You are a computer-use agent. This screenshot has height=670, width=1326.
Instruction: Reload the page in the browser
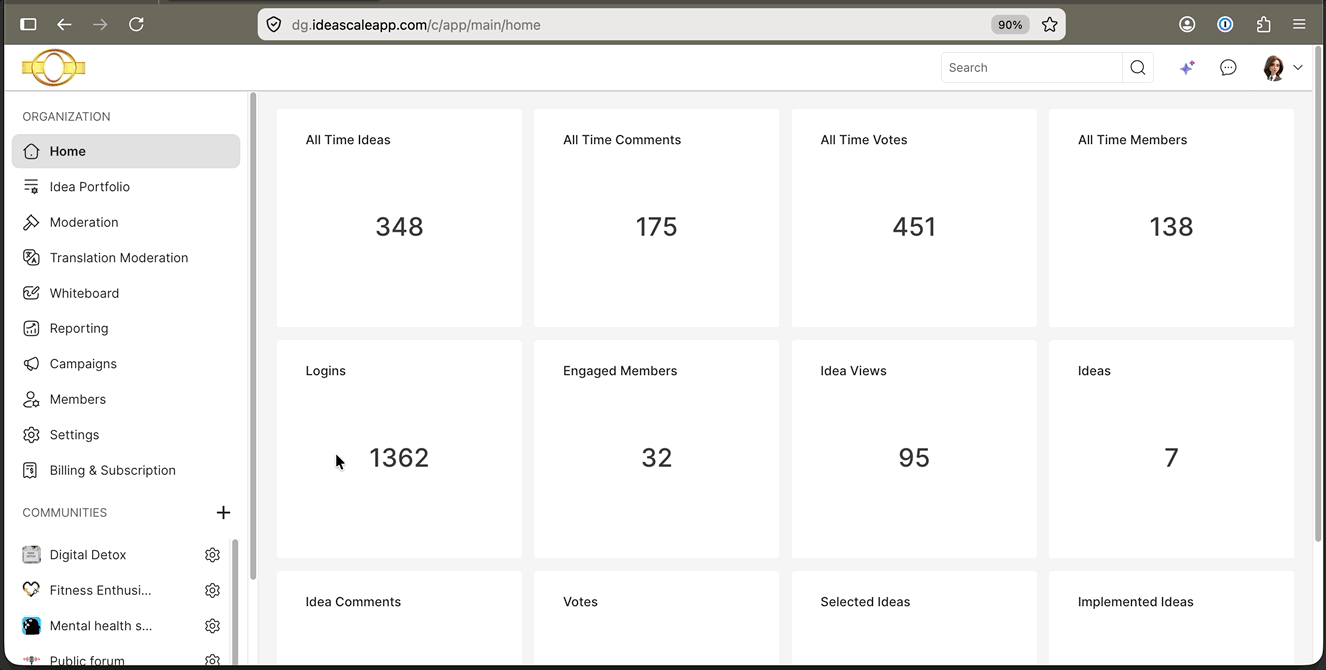[136, 24]
